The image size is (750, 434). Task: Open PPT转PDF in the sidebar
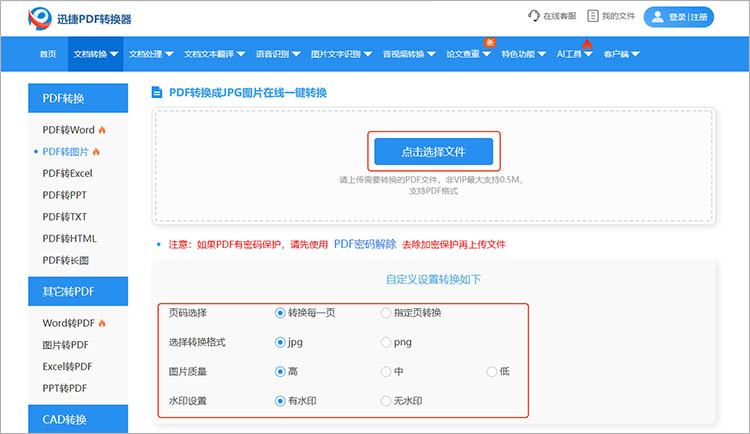[65, 388]
